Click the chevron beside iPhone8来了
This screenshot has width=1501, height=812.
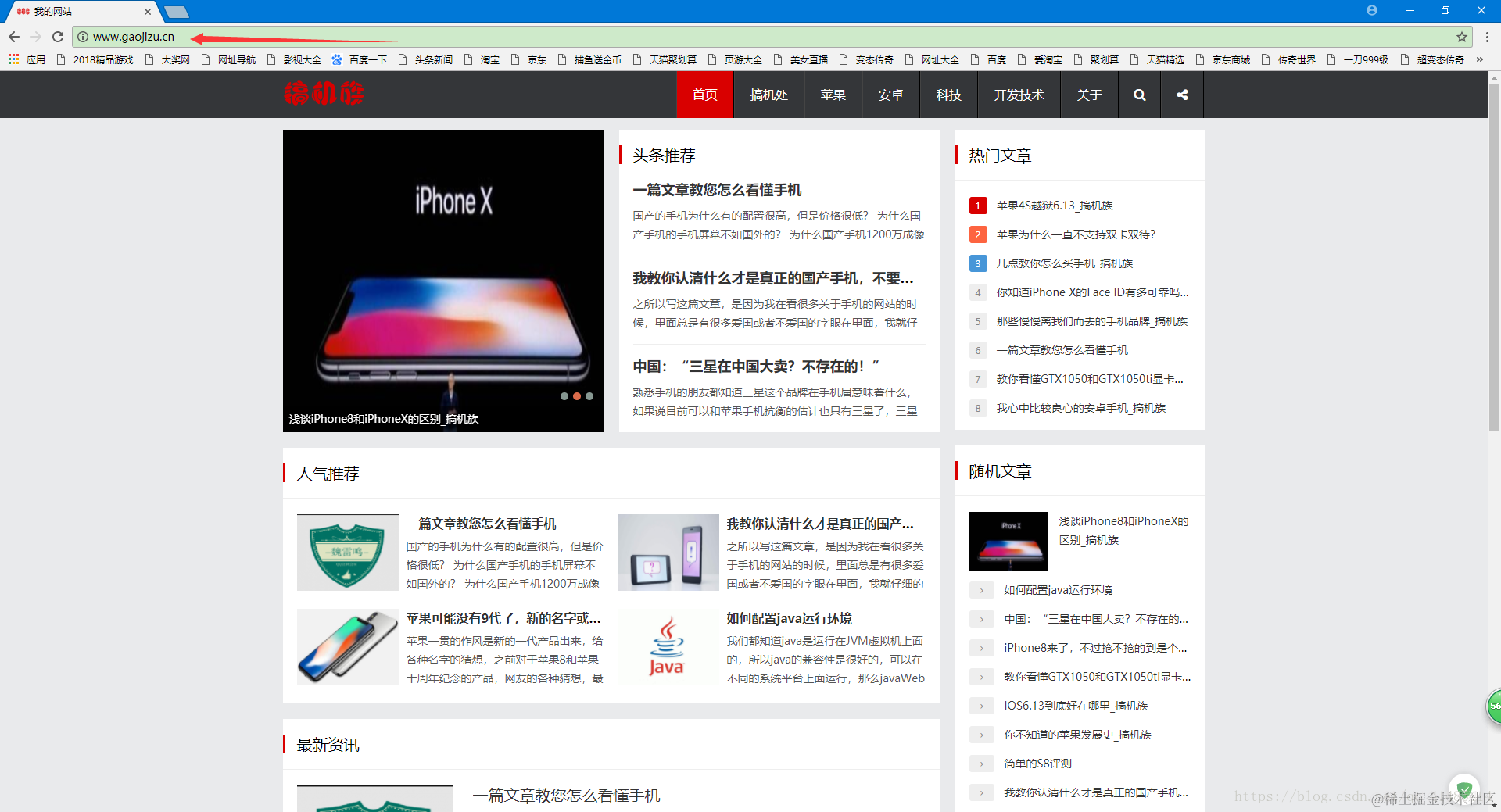[x=982, y=648]
